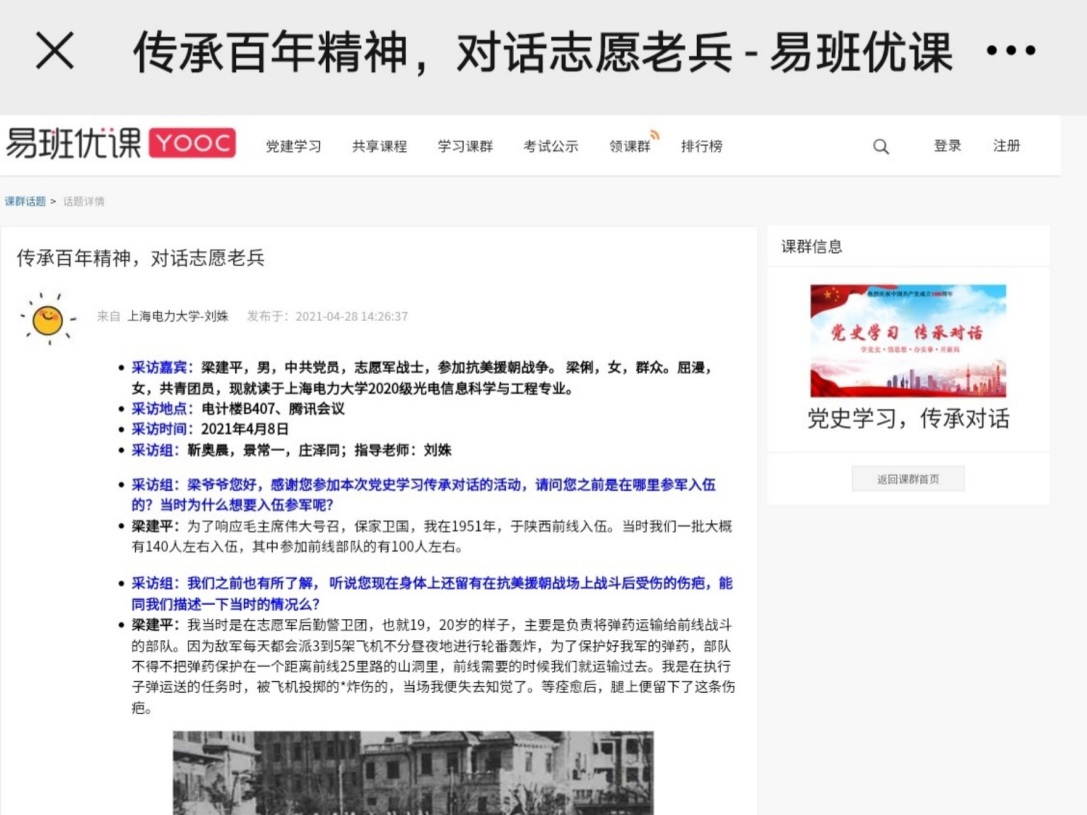Screen dimensions: 1087x815
Task: Open the 考试公示 page
Action: click(550, 147)
